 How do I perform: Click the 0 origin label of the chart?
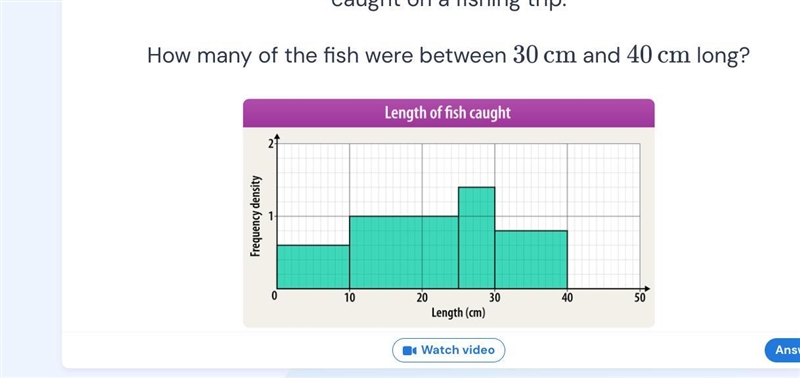274,296
